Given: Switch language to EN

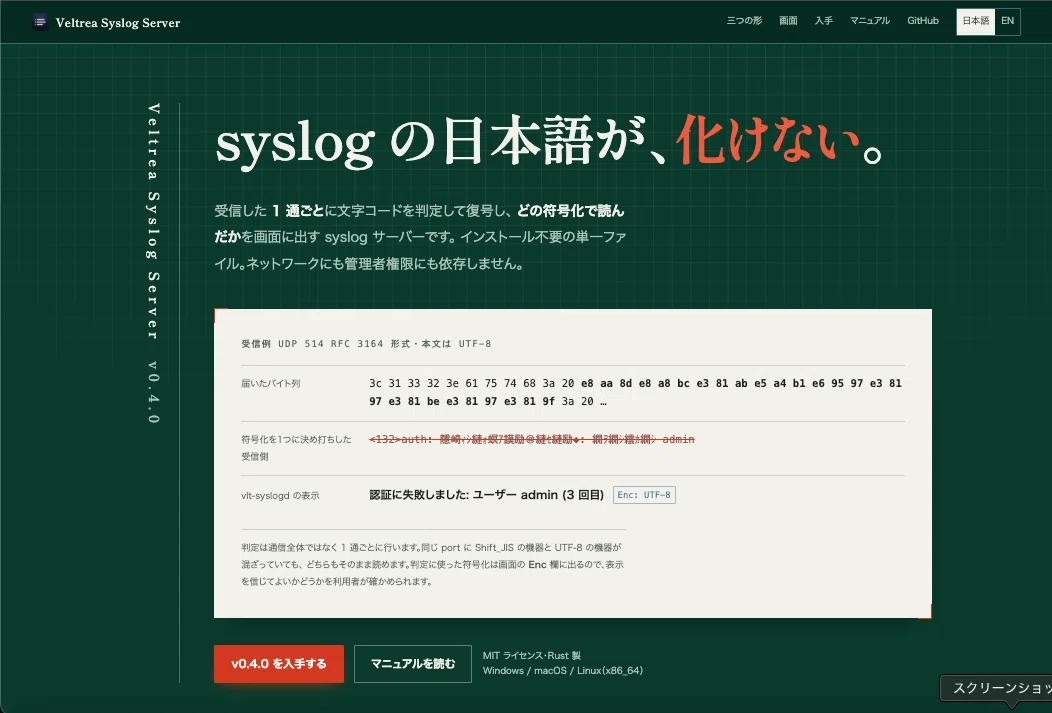Looking at the screenshot, I should pyautogui.click(x=1007, y=21).
